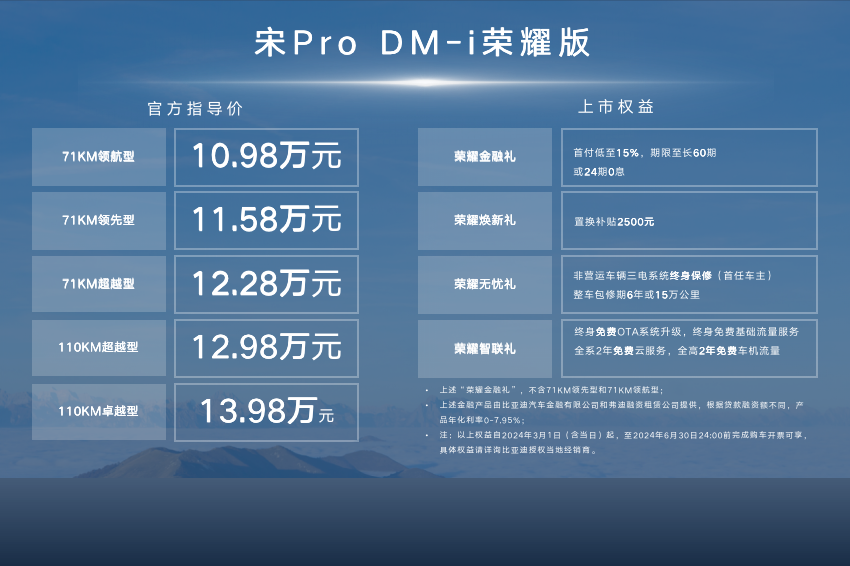Click the 上市权益 heading
The image size is (850, 566).
[x=616, y=106]
